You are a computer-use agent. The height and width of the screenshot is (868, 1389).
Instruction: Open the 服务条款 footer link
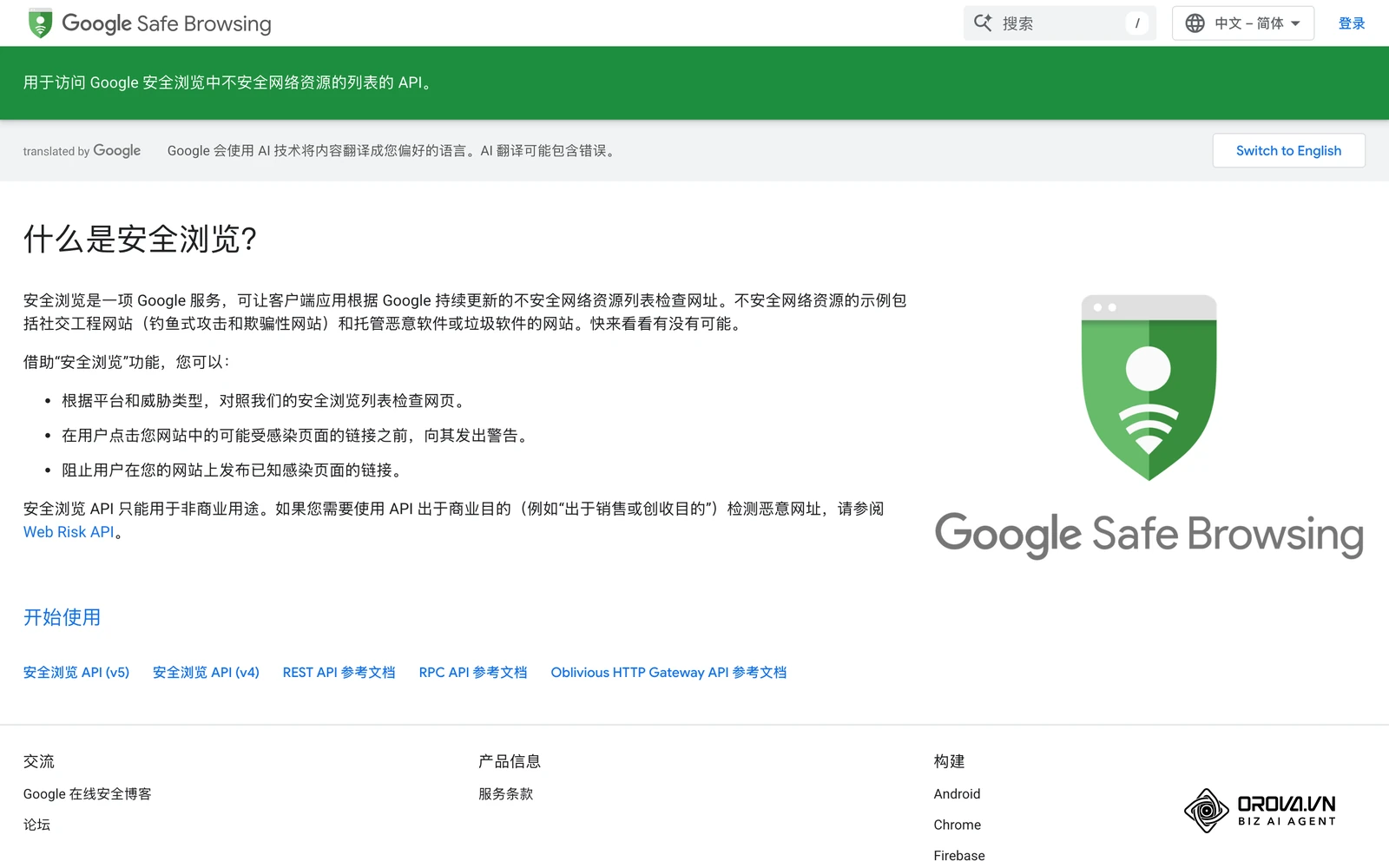[505, 794]
